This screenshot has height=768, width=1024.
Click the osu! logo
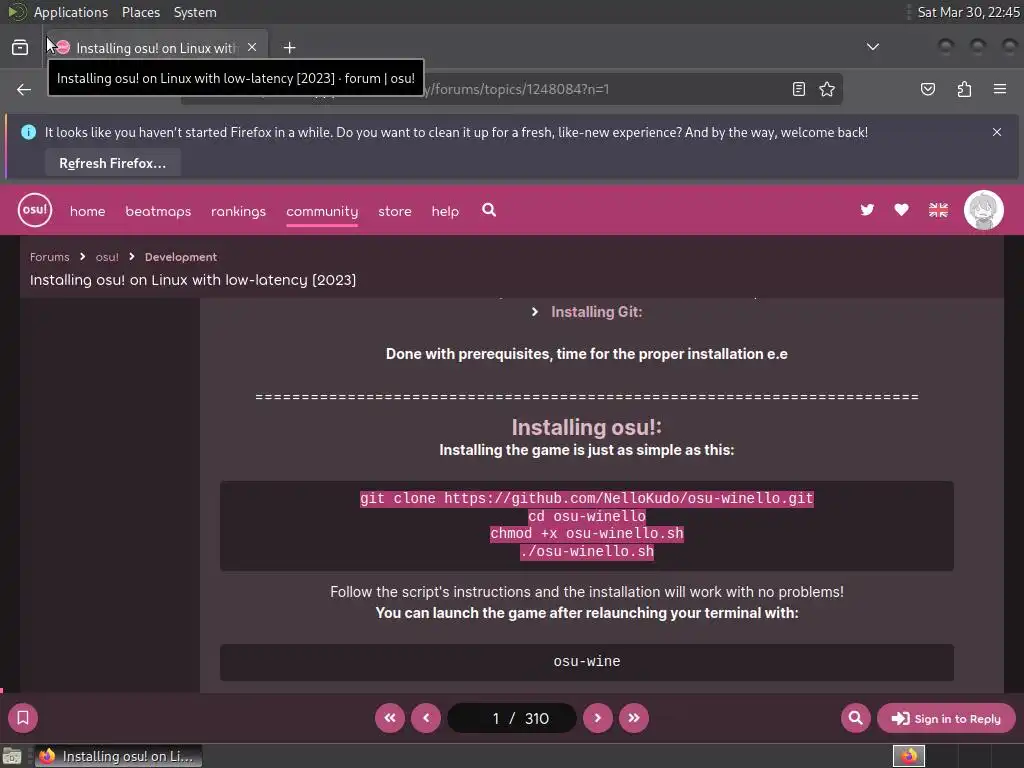point(35,210)
